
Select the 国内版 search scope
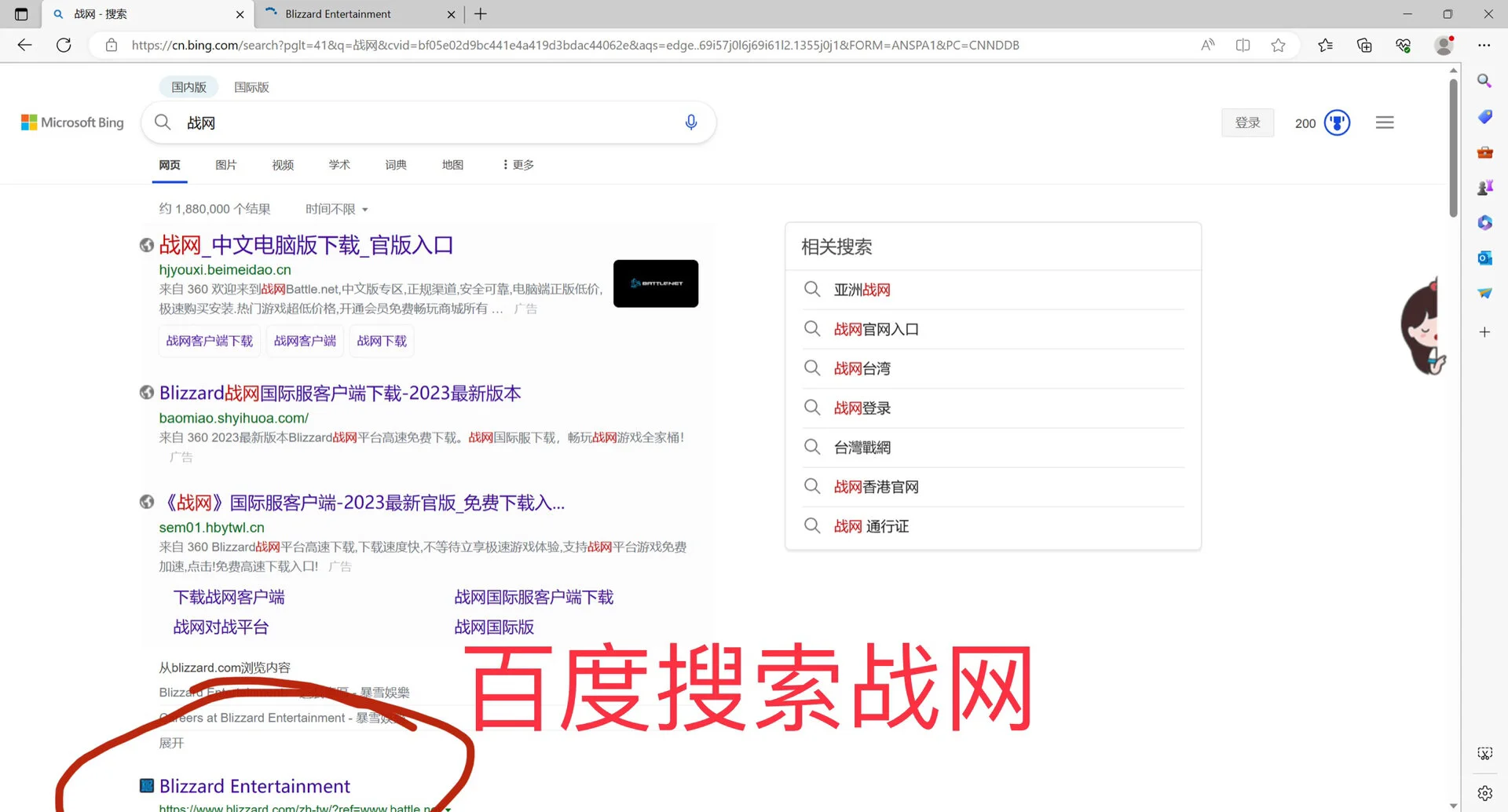[x=189, y=87]
